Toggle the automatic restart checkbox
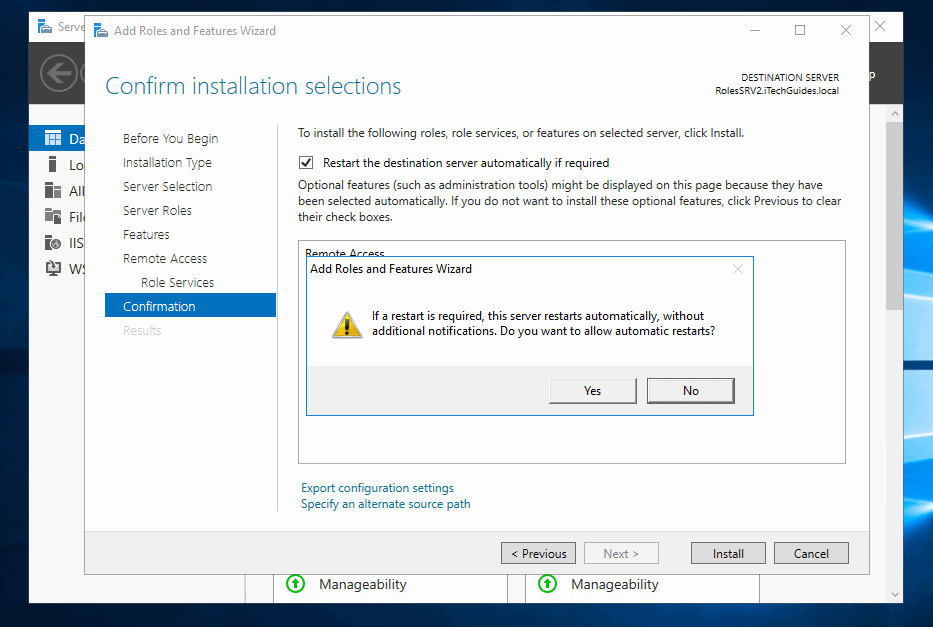Image resolution: width=933 pixels, height=627 pixels. pos(307,162)
